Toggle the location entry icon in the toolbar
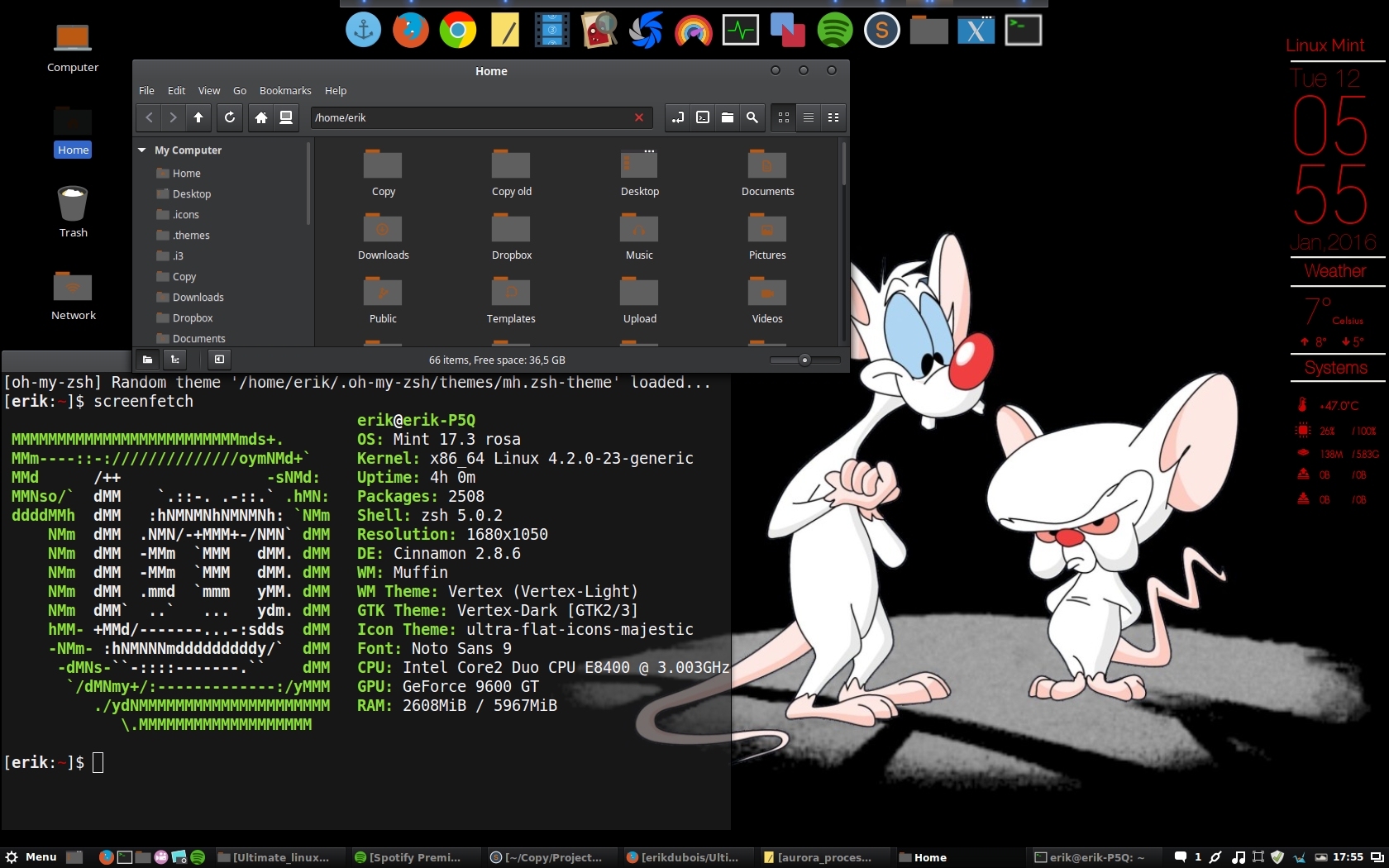 [x=678, y=117]
